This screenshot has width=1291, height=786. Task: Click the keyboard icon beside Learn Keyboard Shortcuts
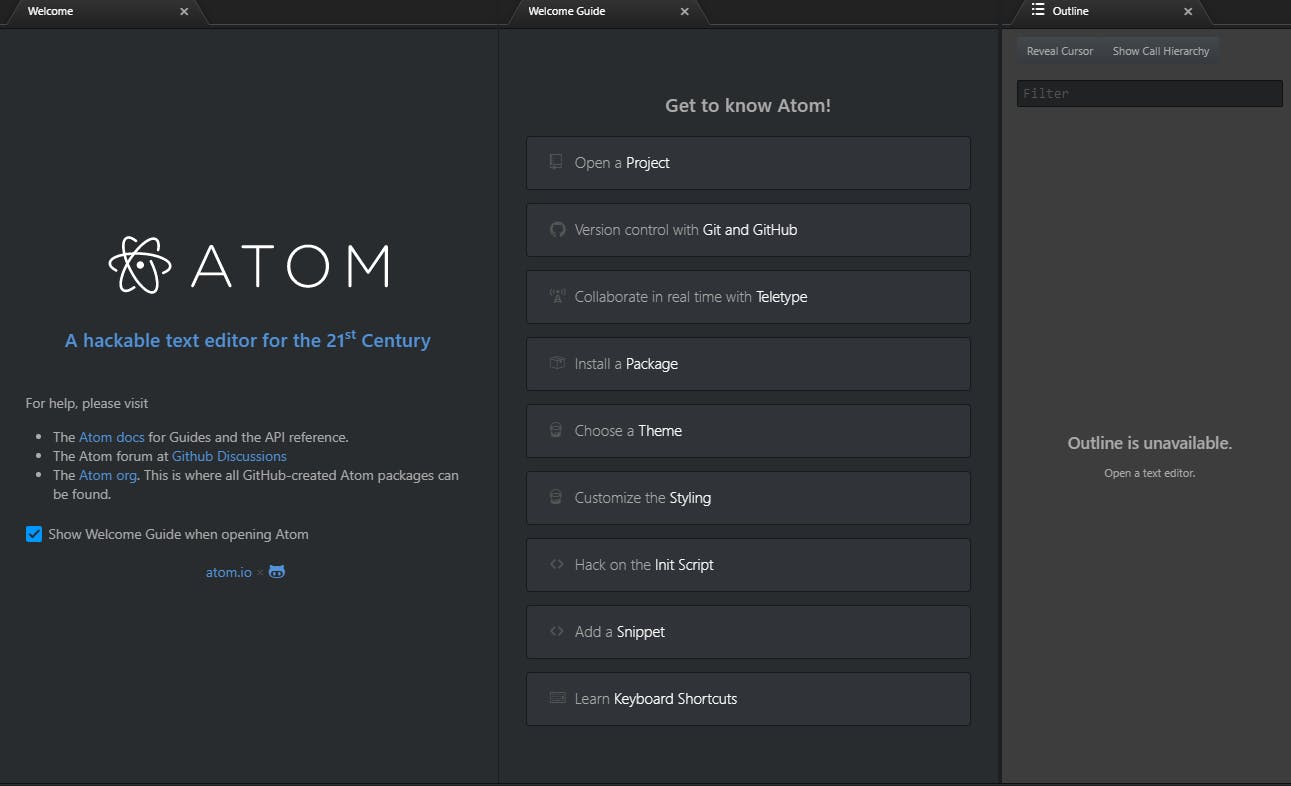[557, 698]
